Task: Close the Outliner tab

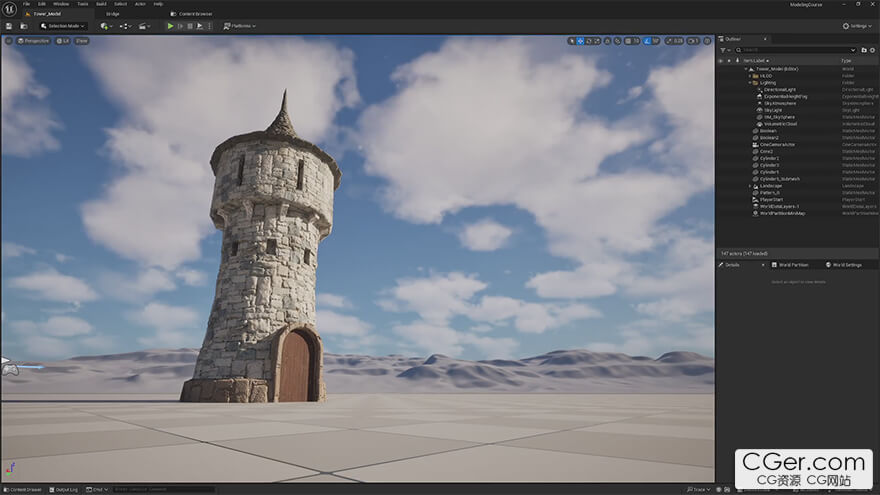Action: tap(765, 39)
